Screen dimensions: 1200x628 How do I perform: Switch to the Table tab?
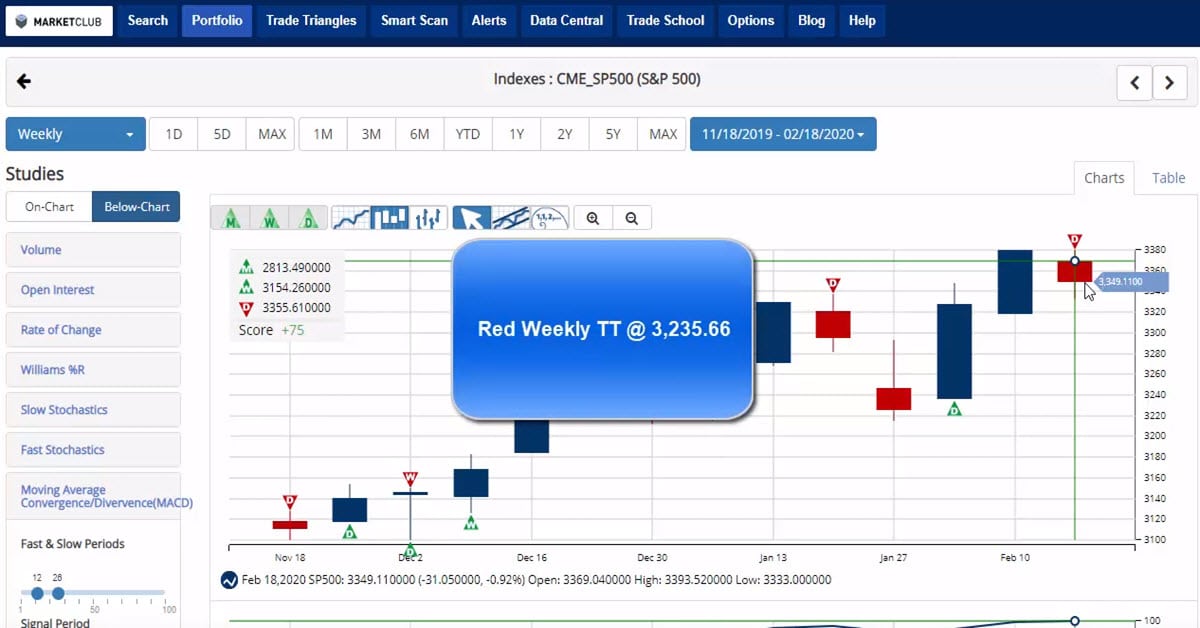point(1168,178)
